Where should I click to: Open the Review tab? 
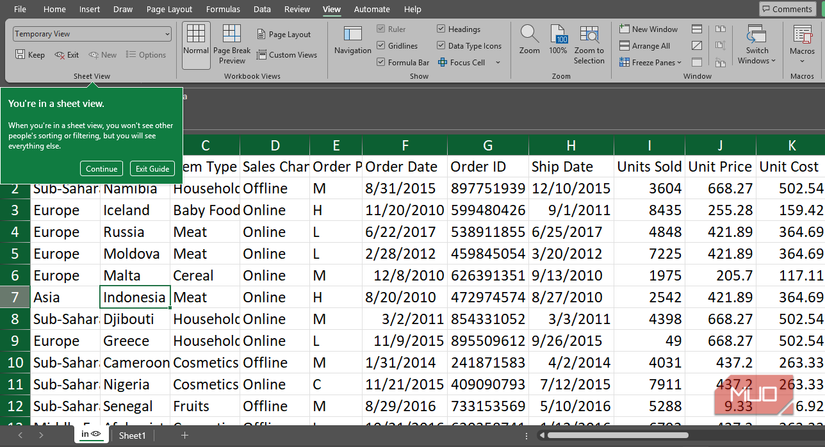point(297,9)
